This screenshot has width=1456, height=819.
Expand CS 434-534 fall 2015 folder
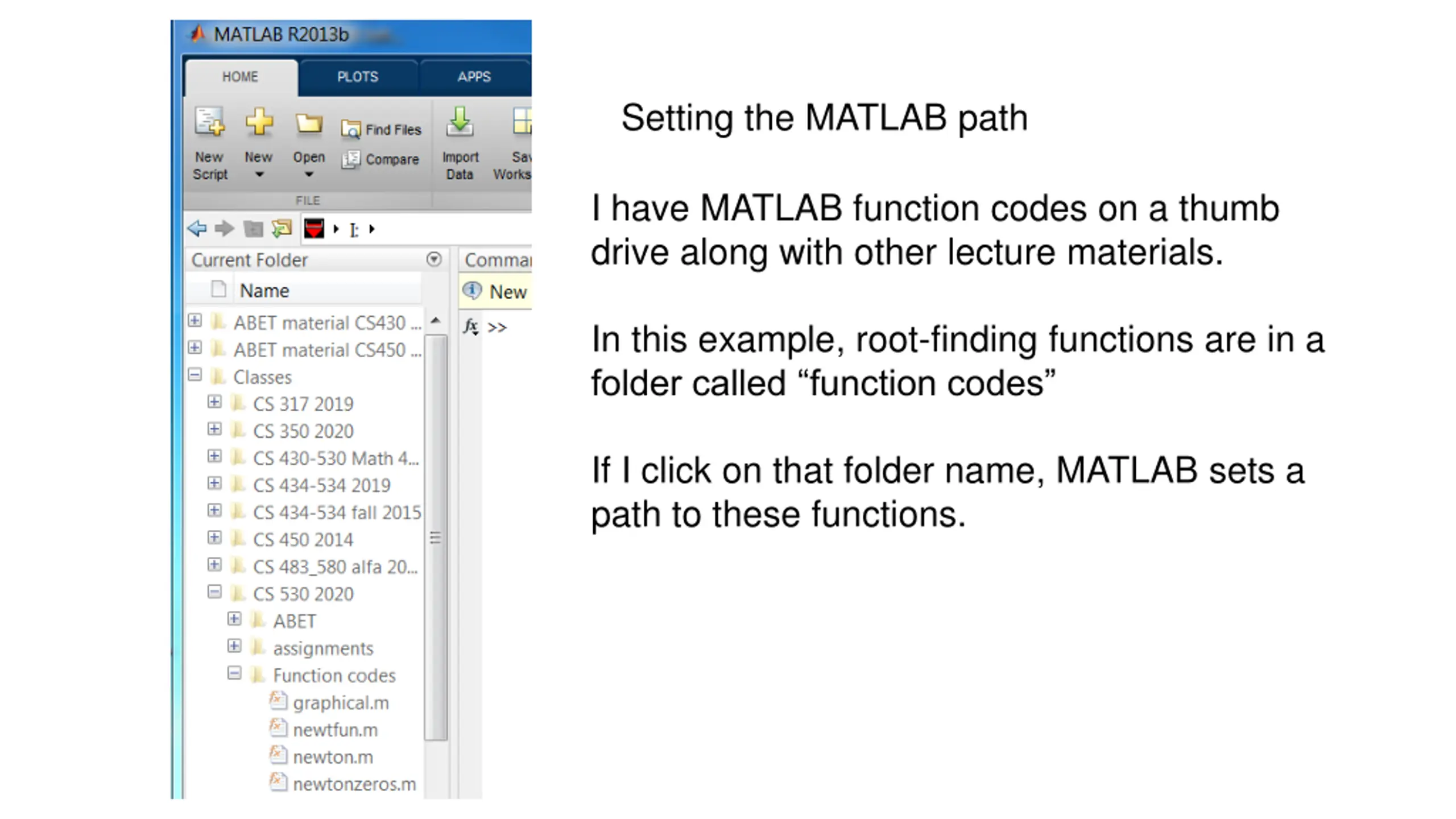coord(214,510)
